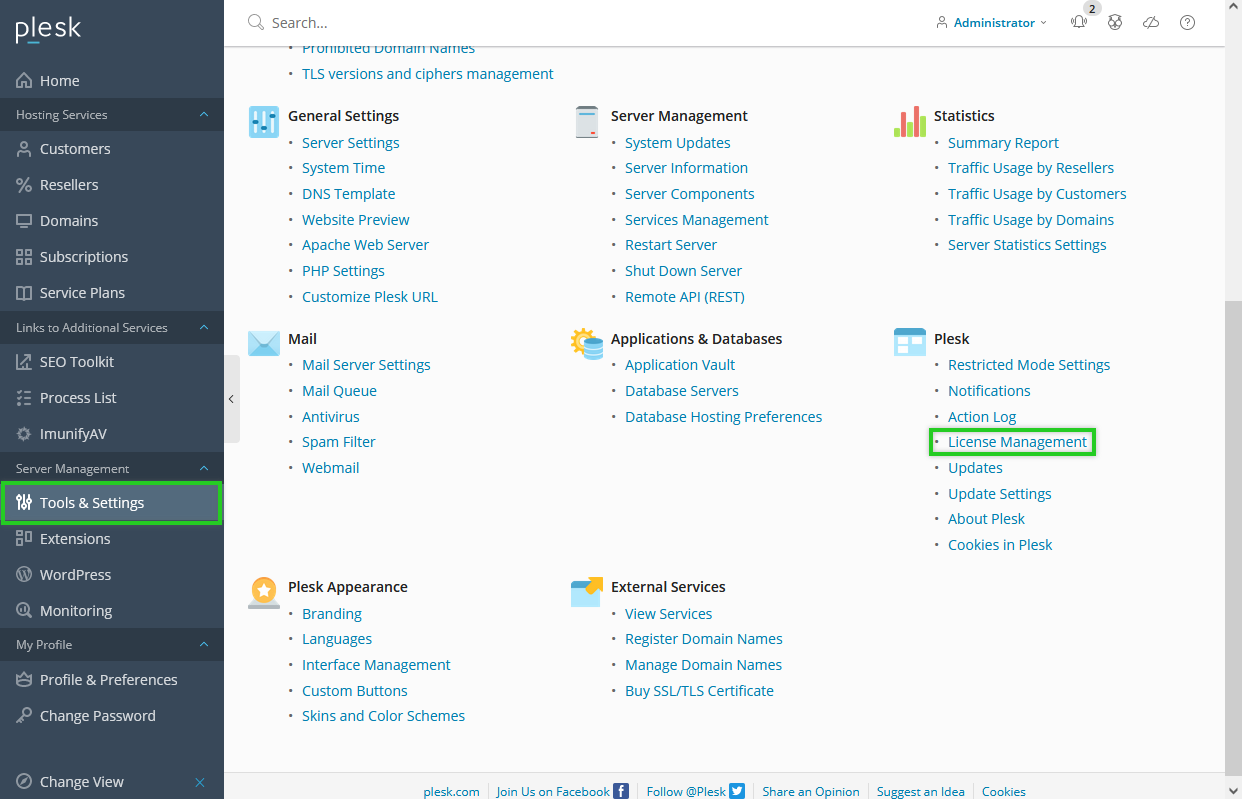Collapse the Links to Additional Services section

tap(204, 327)
